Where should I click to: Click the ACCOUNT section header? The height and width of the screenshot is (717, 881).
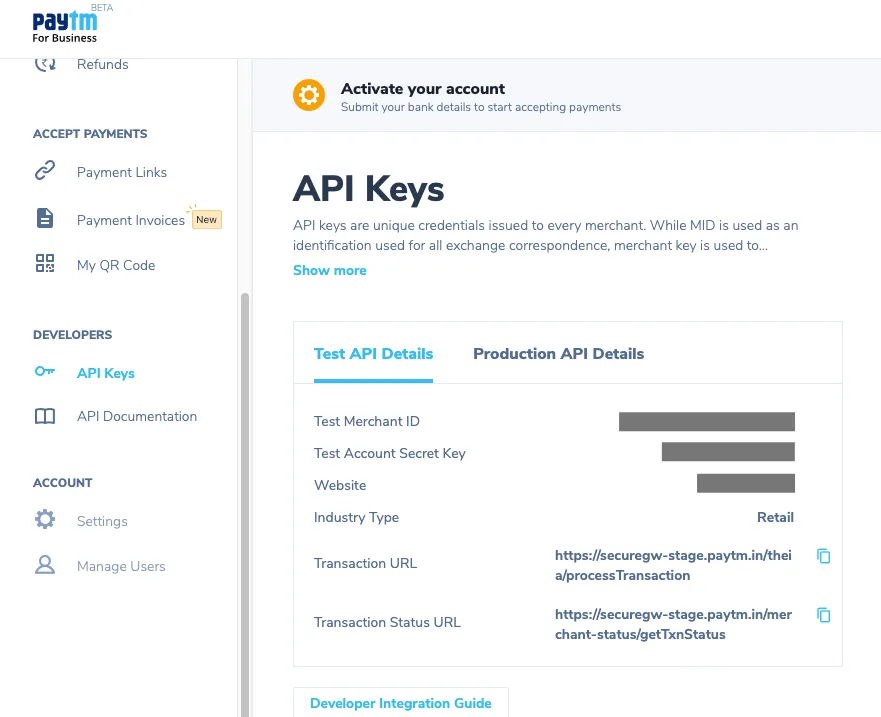point(63,483)
